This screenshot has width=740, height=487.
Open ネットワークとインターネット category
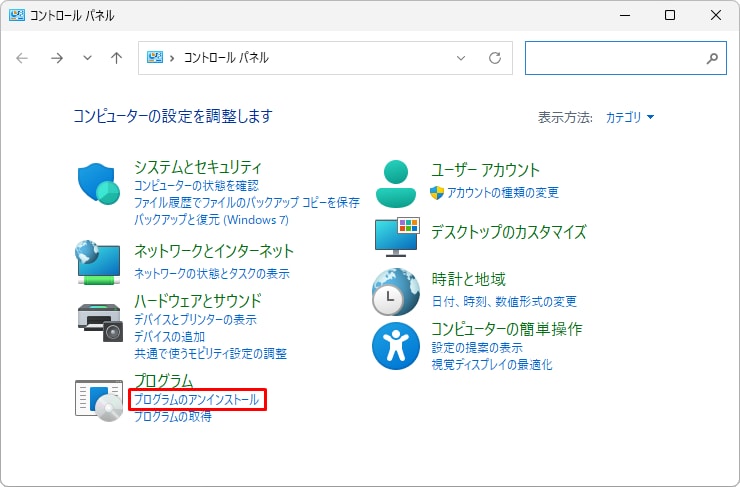coord(214,251)
